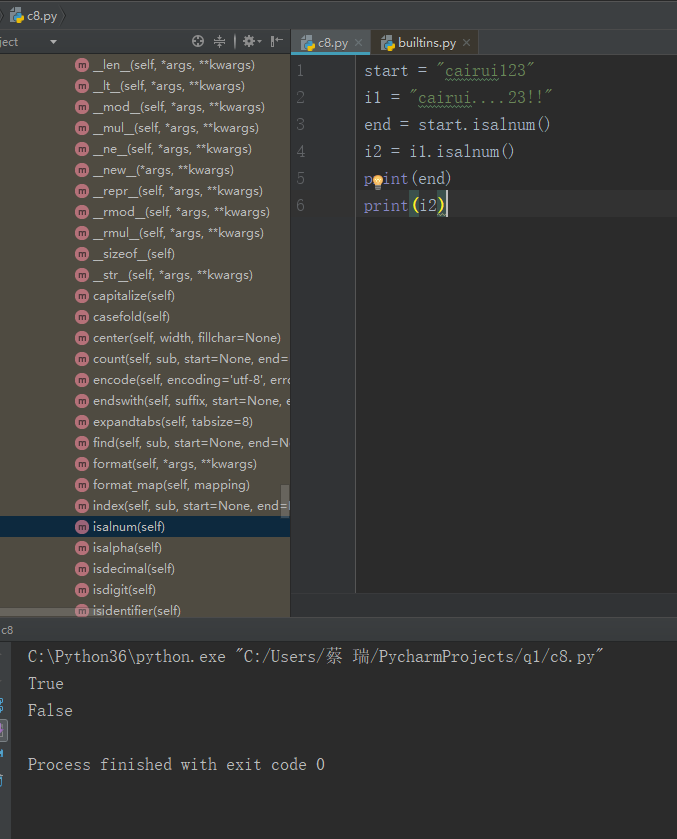Viewport: 677px width, 839px height.
Task: Click the vertical scrollbar thumb in project panel
Action: (285, 501)
